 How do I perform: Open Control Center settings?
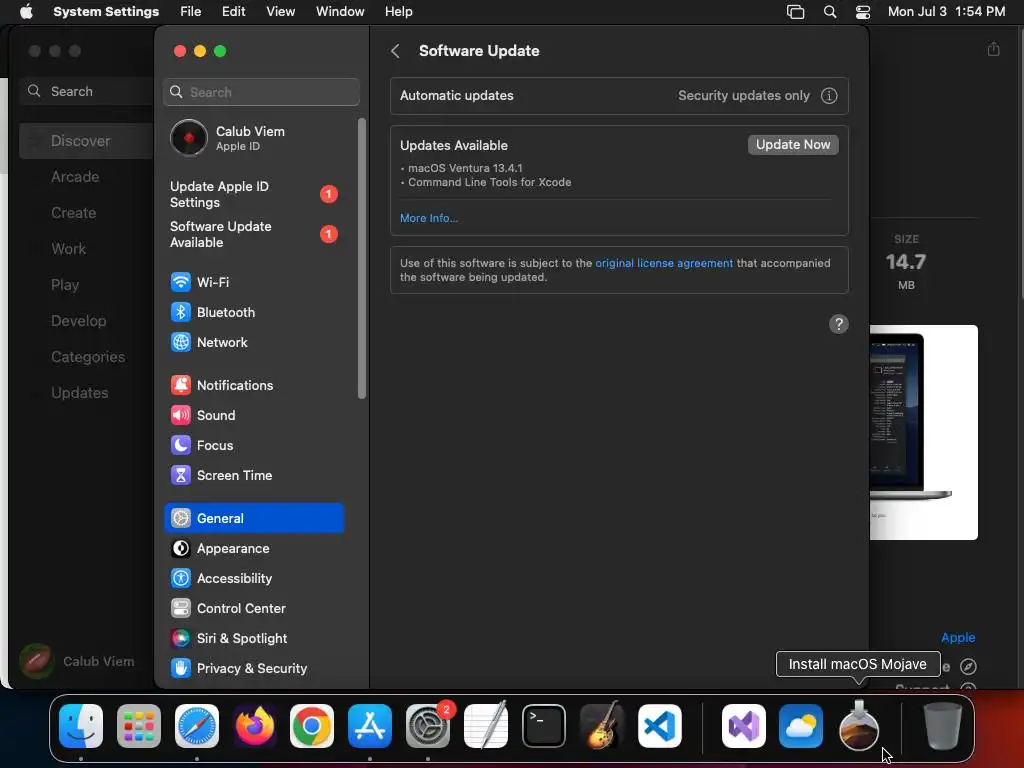(253, 609)
